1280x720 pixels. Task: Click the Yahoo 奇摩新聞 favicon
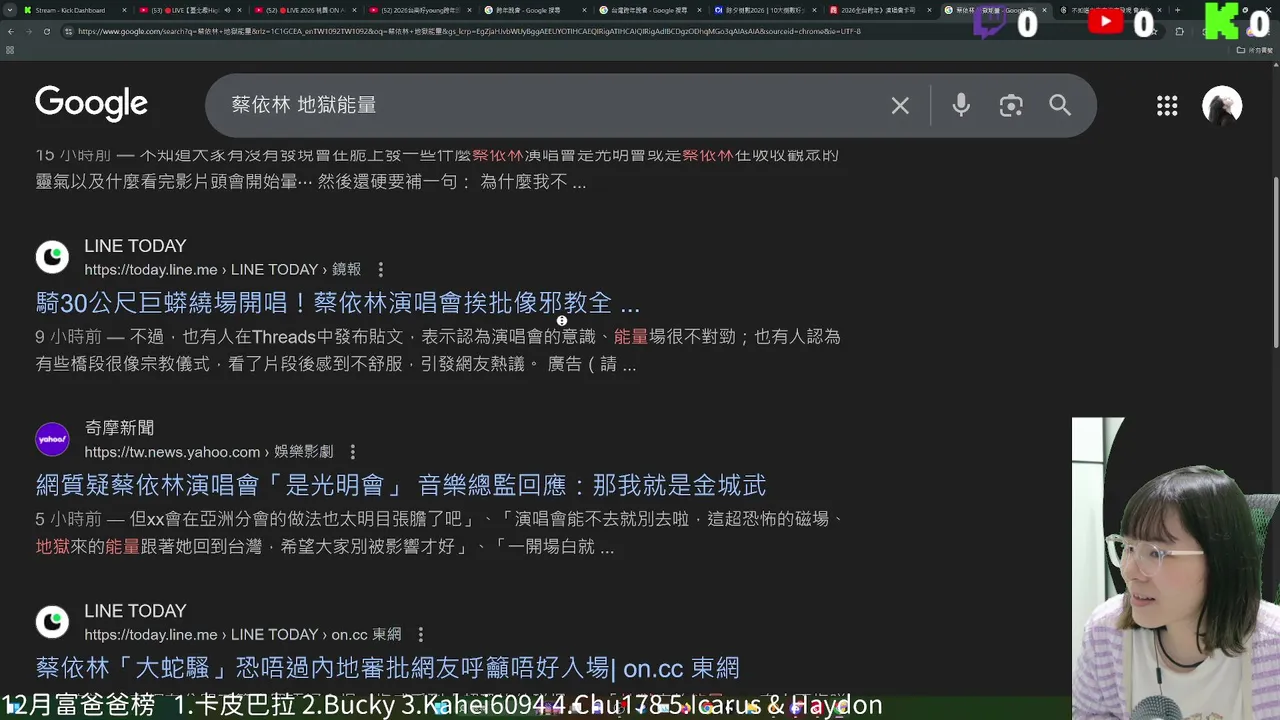point(52,439)
